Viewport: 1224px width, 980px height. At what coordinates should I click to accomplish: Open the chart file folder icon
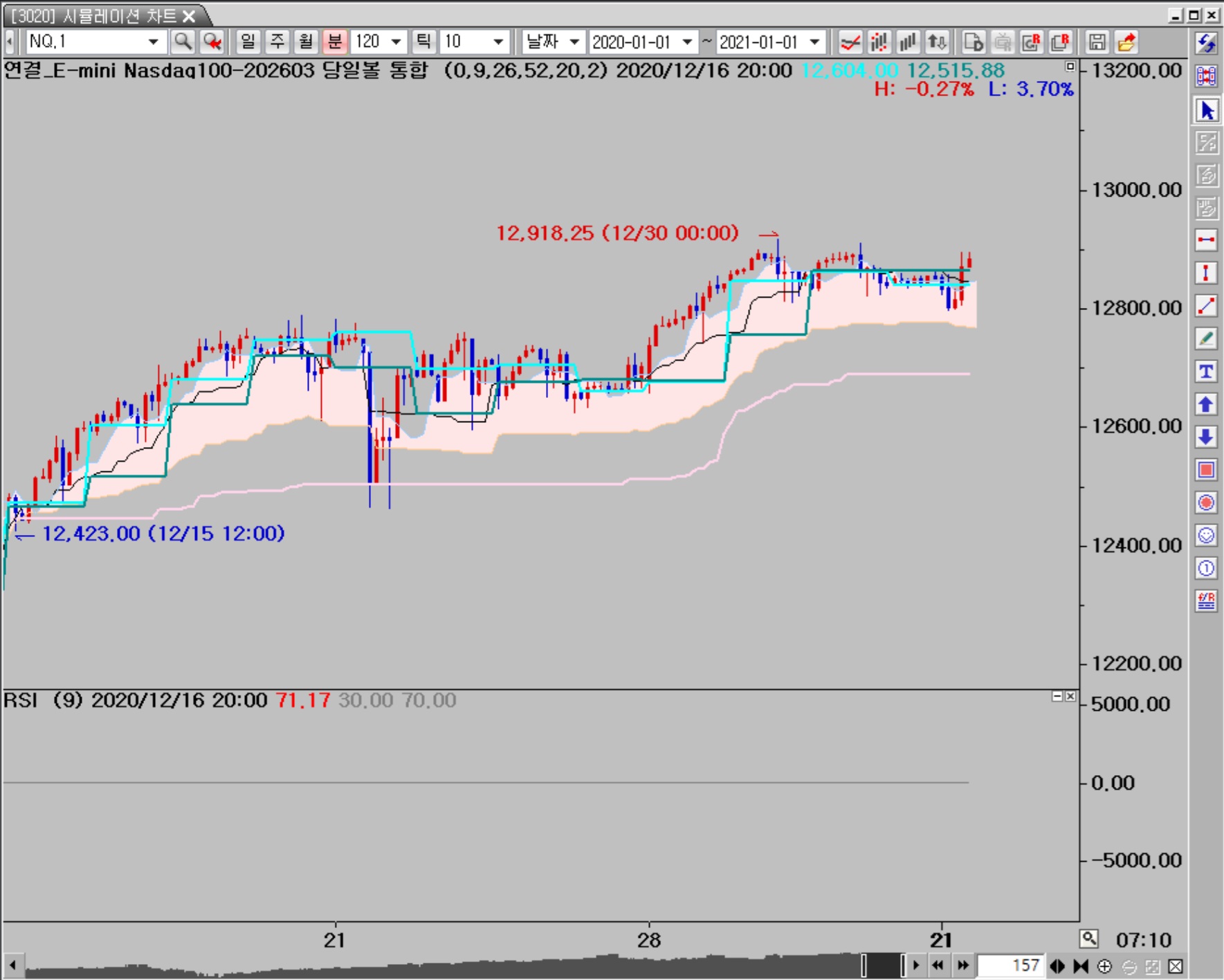point(1126,42)
